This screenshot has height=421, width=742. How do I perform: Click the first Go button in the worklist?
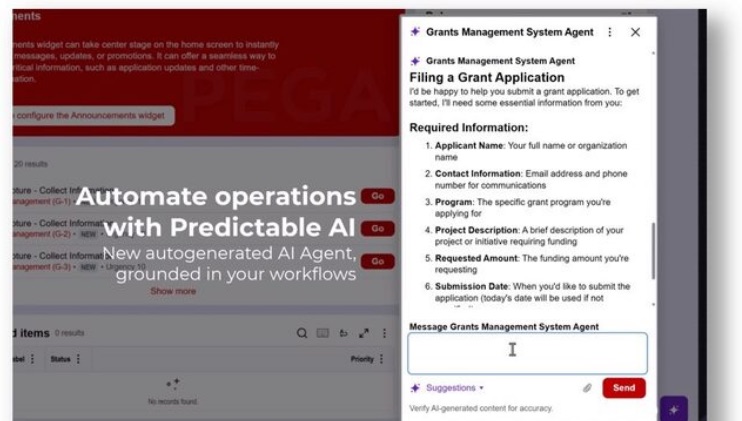point(377,196)
